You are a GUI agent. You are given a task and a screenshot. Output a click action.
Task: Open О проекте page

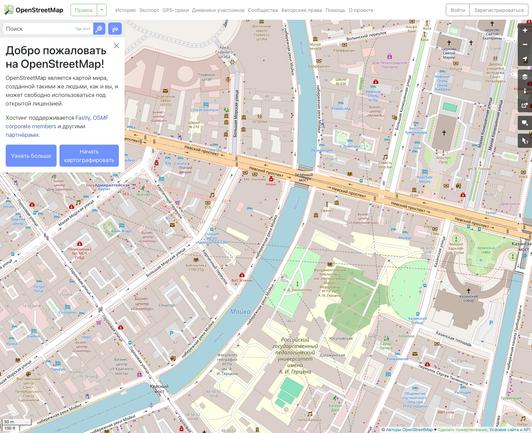[361, 10]
